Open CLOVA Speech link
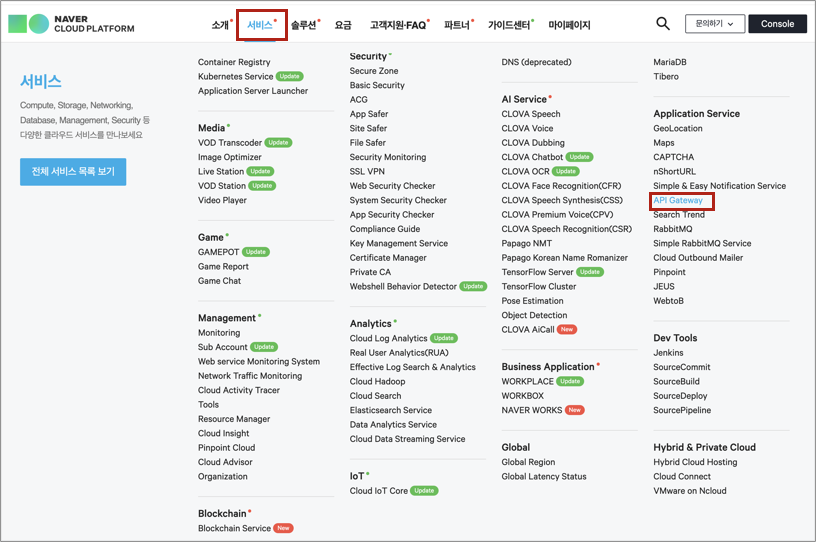 pos(531,114)
